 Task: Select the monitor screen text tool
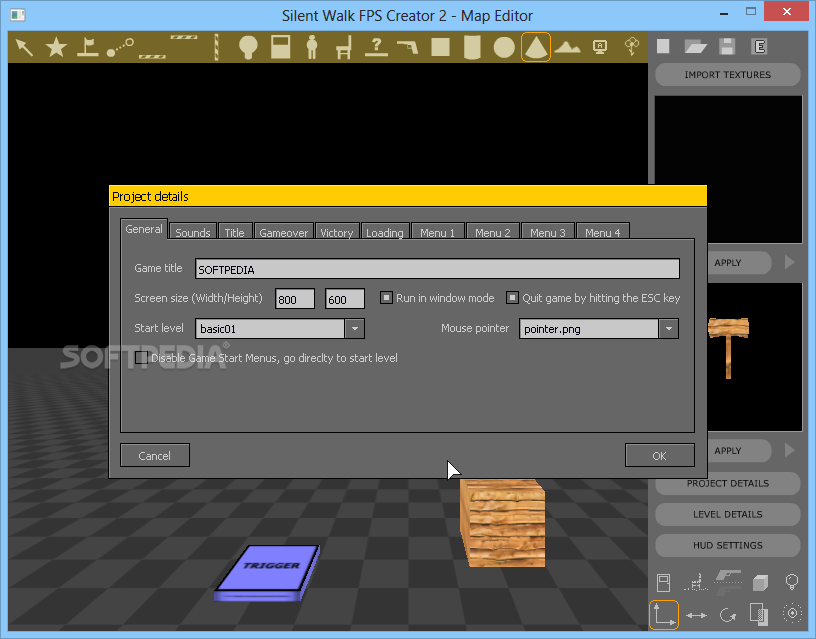pos(600,47)
